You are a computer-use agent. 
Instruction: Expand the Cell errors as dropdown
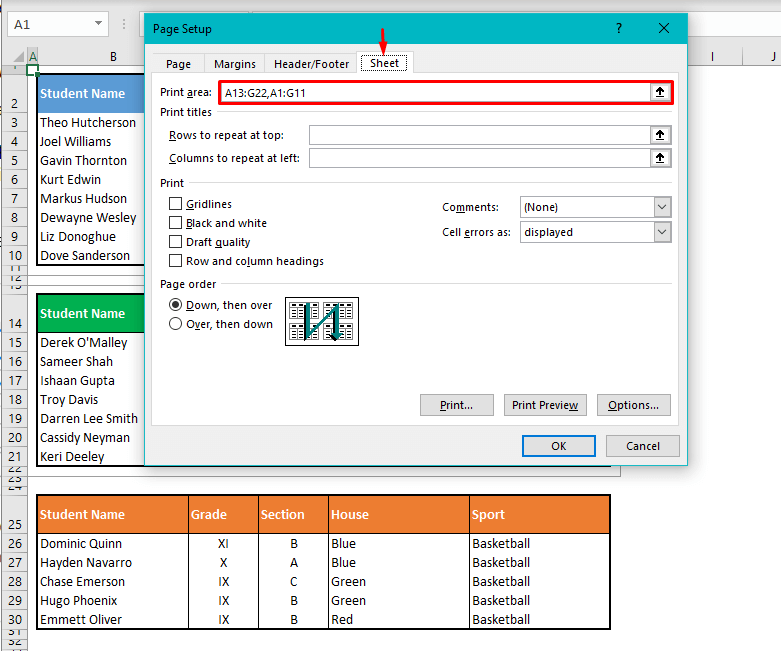point(662,232)
